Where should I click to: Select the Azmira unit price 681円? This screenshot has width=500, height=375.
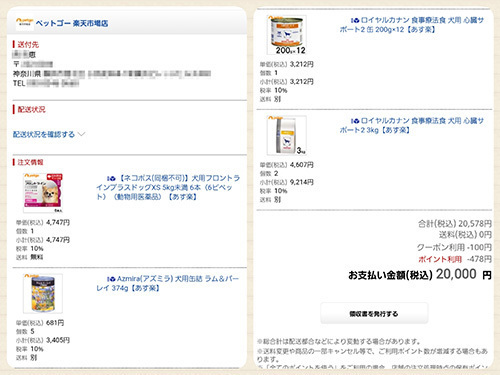[x=55, y=323]
